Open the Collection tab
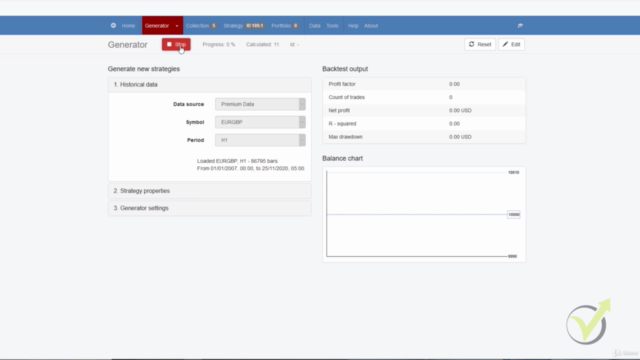 [198, 26]
